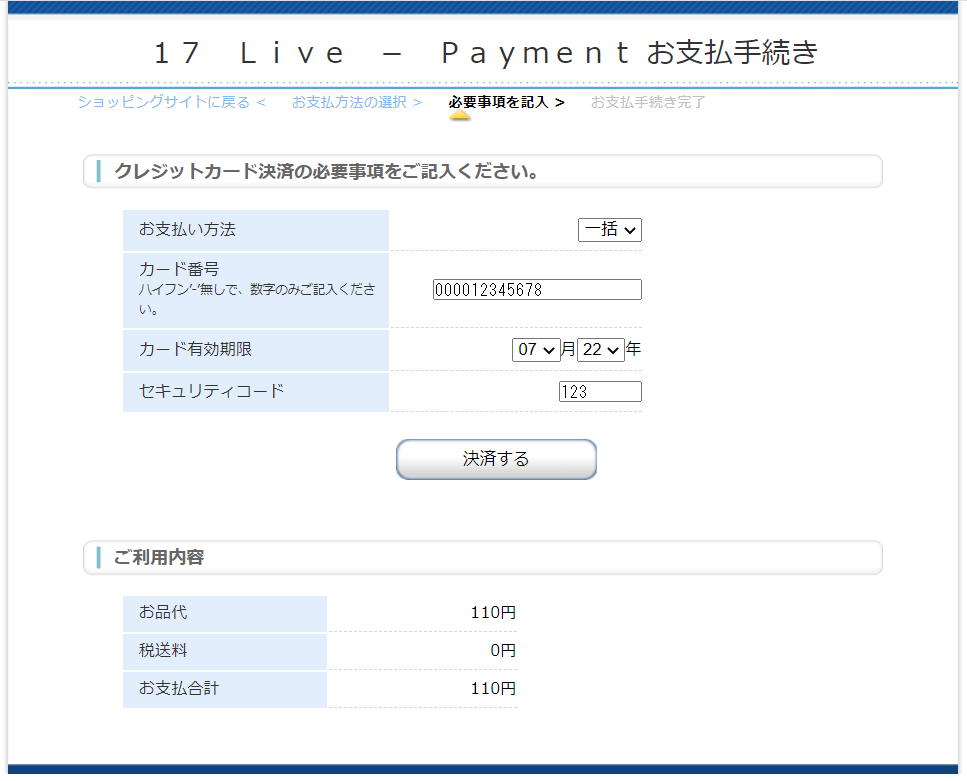
Task: Go back via ショッピングサイトに戻る link
Action: point(171,102)
